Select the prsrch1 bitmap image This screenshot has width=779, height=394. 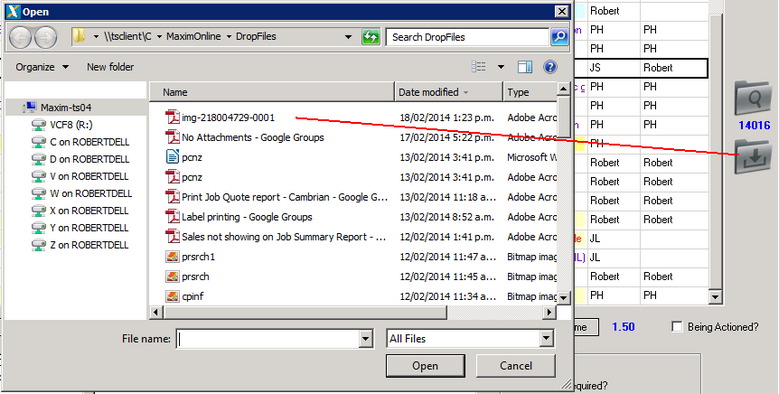coord(190,257)
